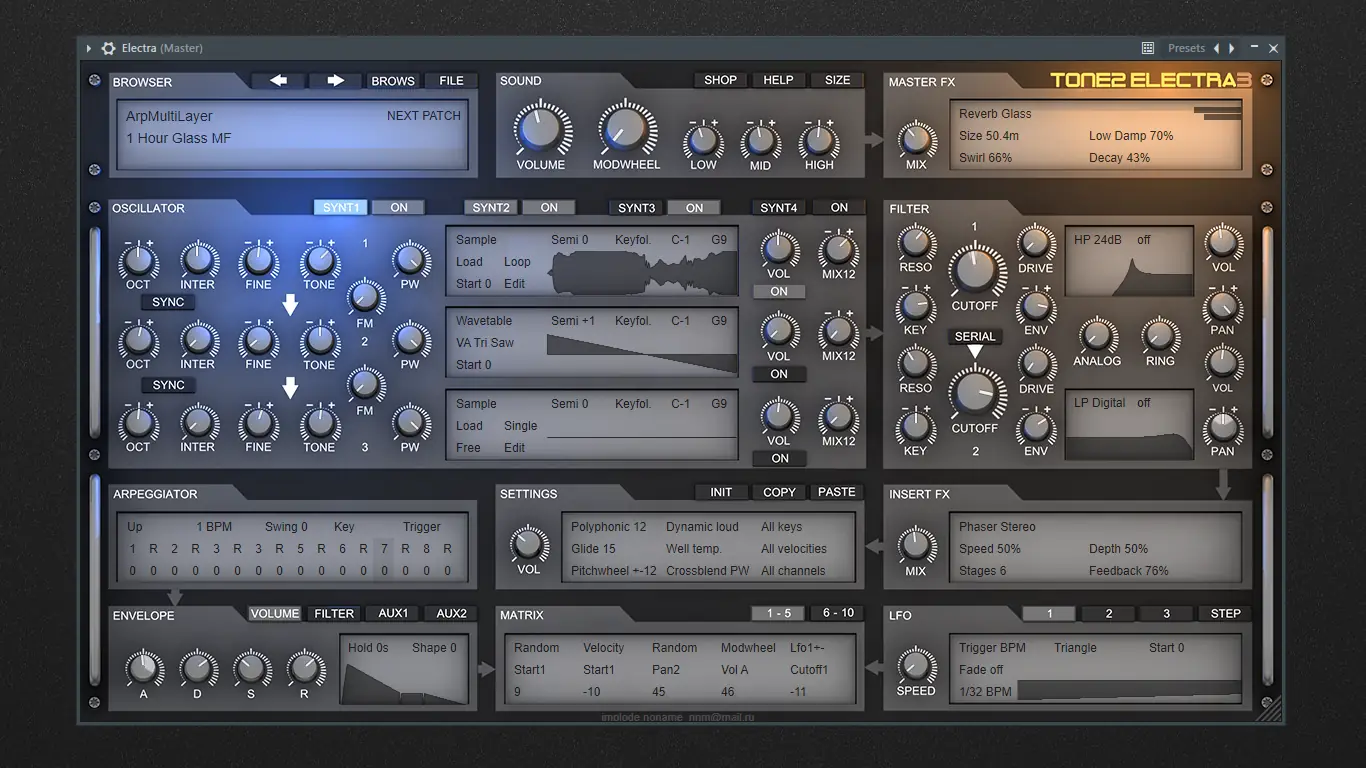
Task: Click the INIT settings button
Action: click(x=721, y=492)
